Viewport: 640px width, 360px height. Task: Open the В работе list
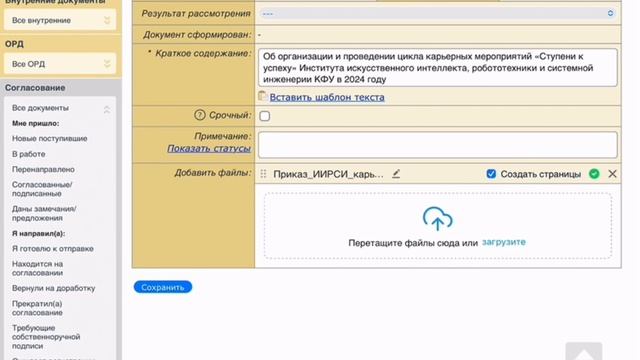(x=29, y=154)
